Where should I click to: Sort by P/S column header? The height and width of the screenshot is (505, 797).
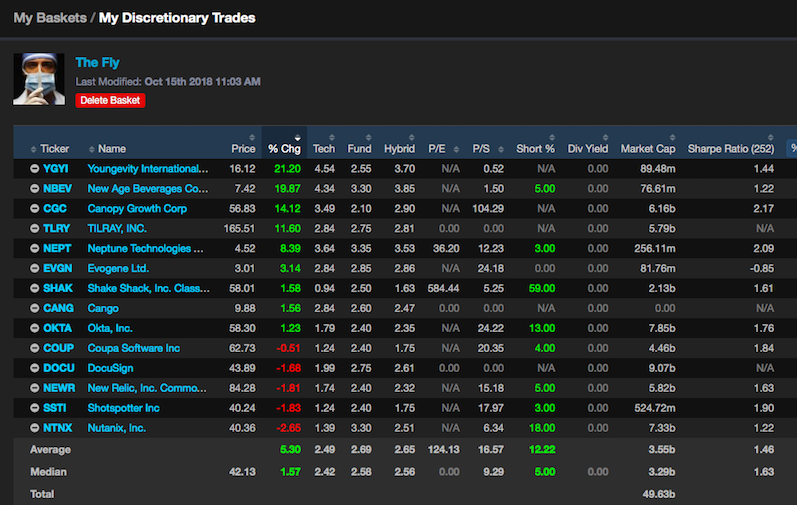[487, 149]
